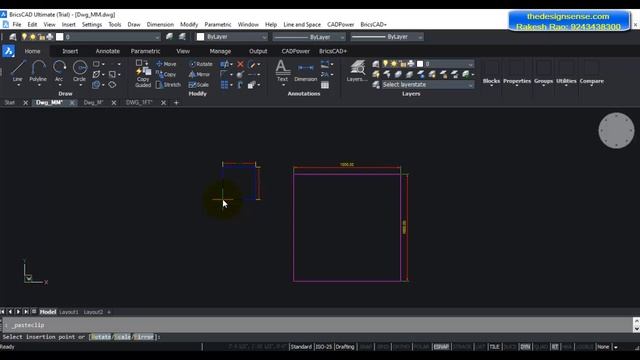Open the Annotate ribbon tab
The height and width of the screenshot is (360, 640).
point(107,51)
